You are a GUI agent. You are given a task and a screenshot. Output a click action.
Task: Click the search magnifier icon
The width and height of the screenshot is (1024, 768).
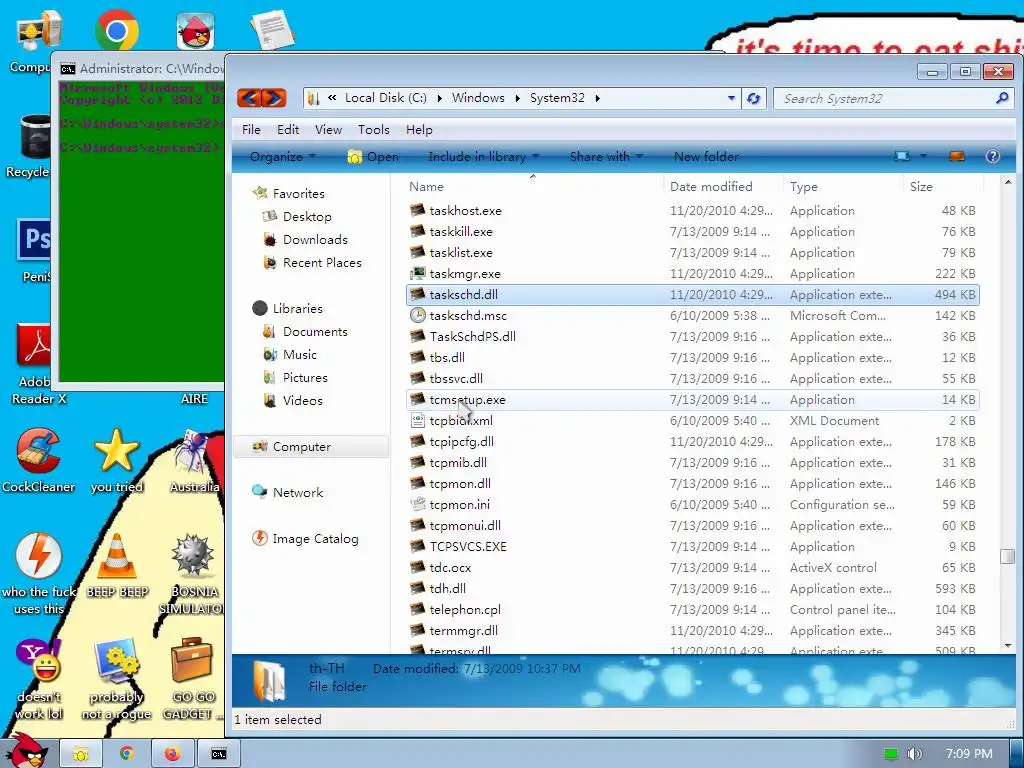(x=1002, y=99)
